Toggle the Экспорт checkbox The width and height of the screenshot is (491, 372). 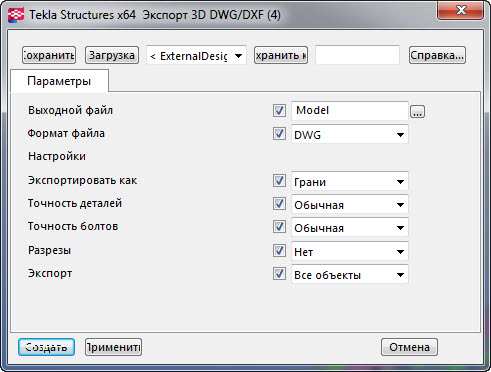click(279, 274)
